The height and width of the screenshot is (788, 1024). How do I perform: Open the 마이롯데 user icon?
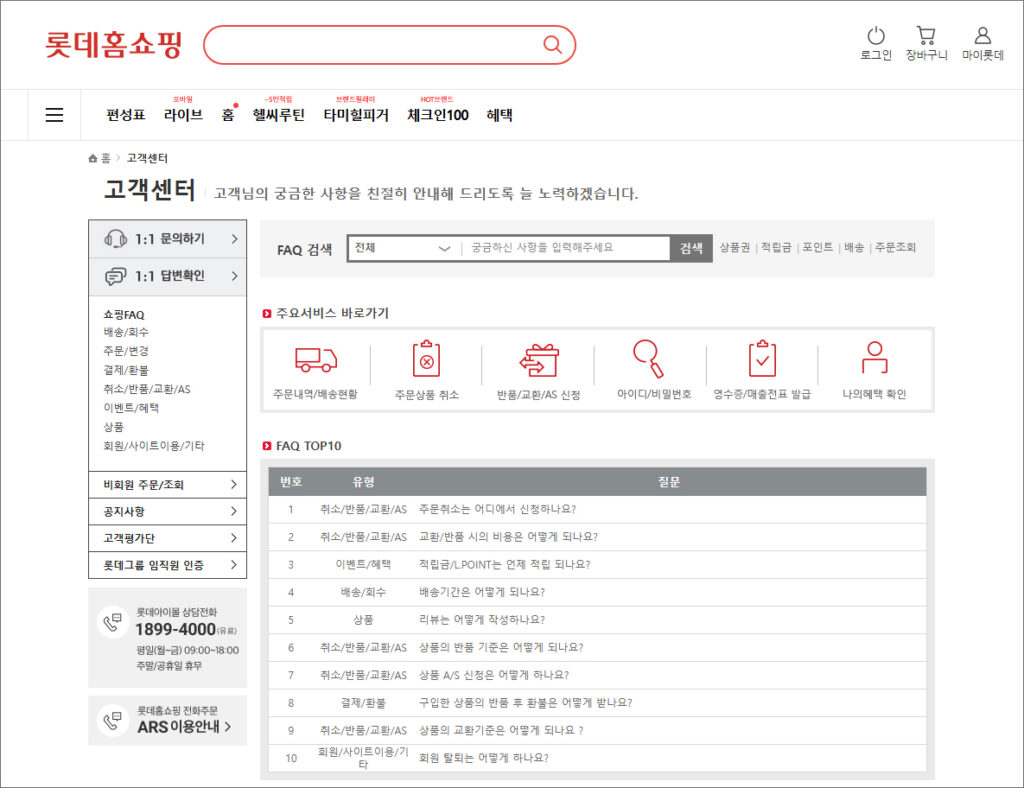pyautogui.click(x=982, y=35)
